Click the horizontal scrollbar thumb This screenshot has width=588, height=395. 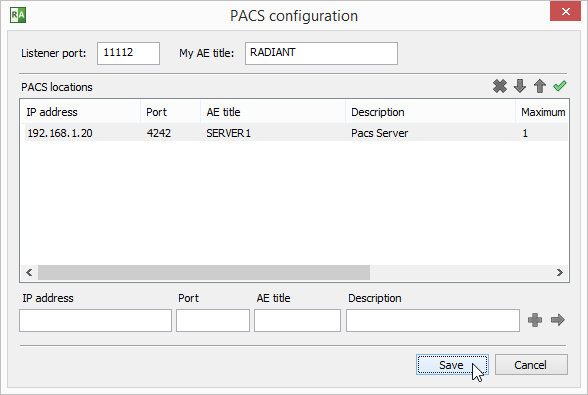tap(204, 272)
